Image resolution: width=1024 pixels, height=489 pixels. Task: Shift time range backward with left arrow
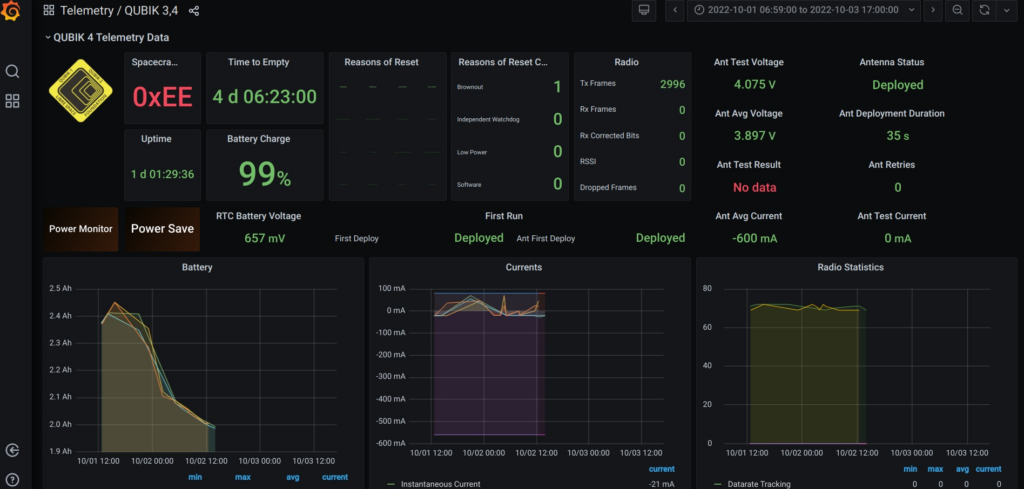click(x=676, y=10)
